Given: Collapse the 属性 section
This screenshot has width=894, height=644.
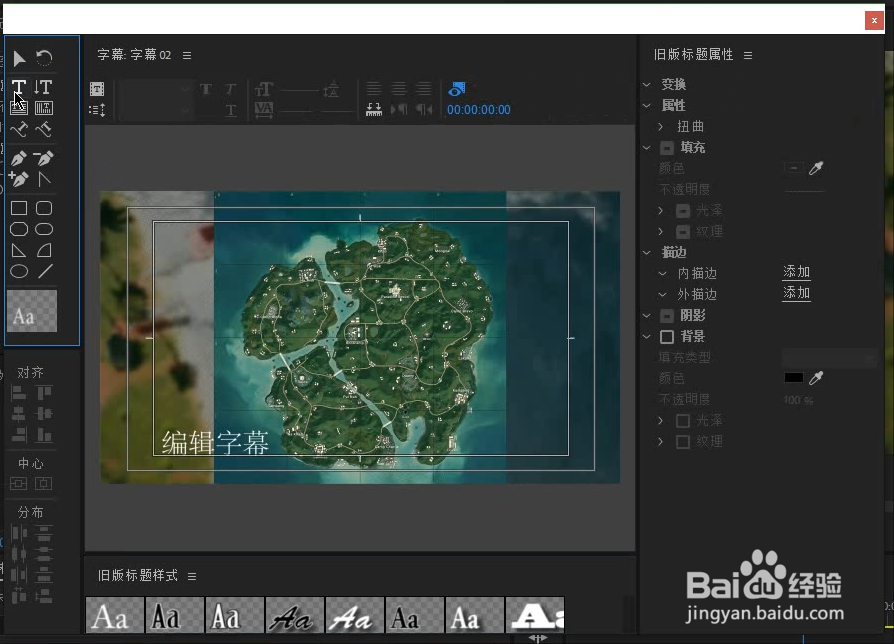Looking at the screenshot, I should (x=647, y=105).
